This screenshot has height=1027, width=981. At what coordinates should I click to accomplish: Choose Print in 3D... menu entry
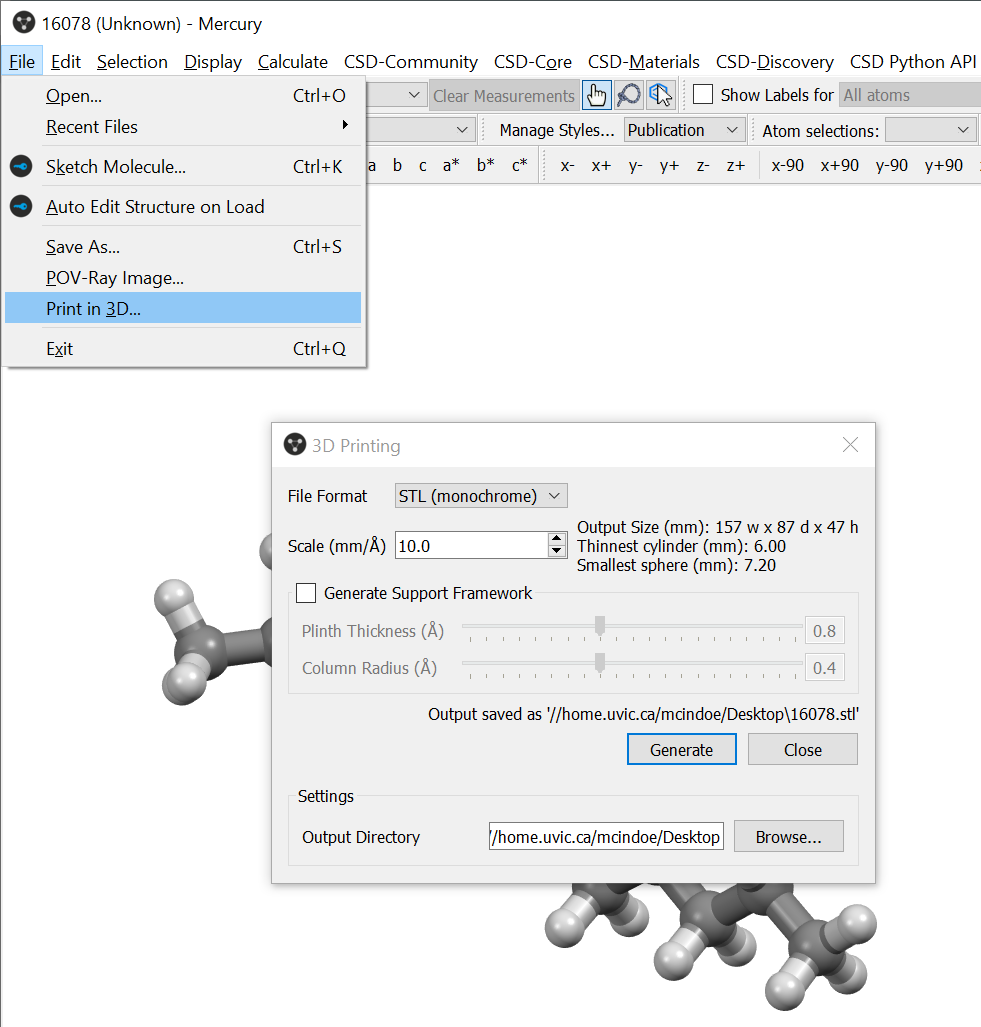(x=183, y=308)
